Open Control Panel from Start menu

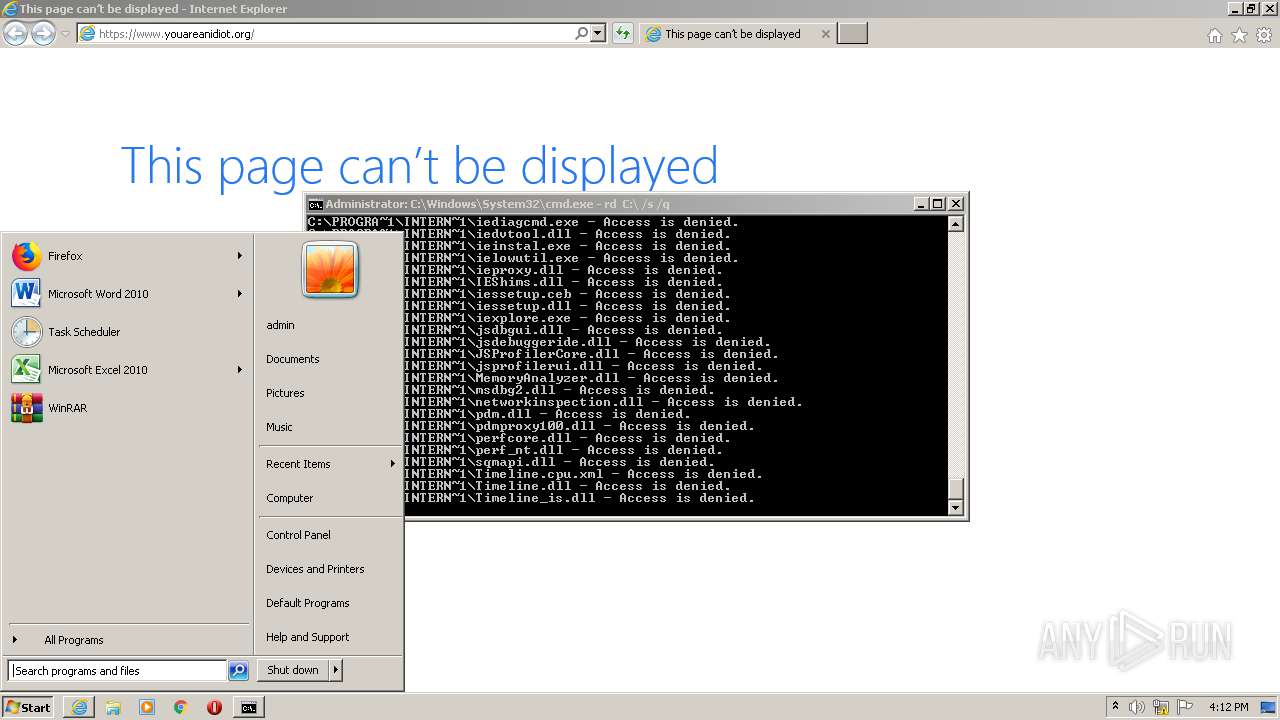point(298,535)
